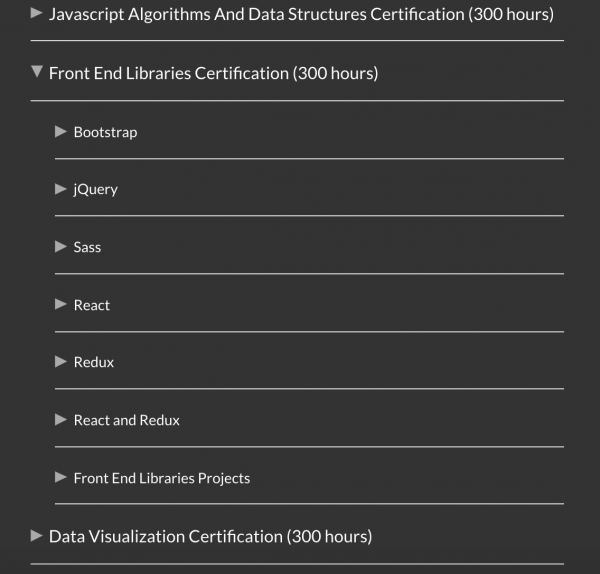Click the Sass course label
This screenshot has height=574, width=600.
click(x=87, y=247)
